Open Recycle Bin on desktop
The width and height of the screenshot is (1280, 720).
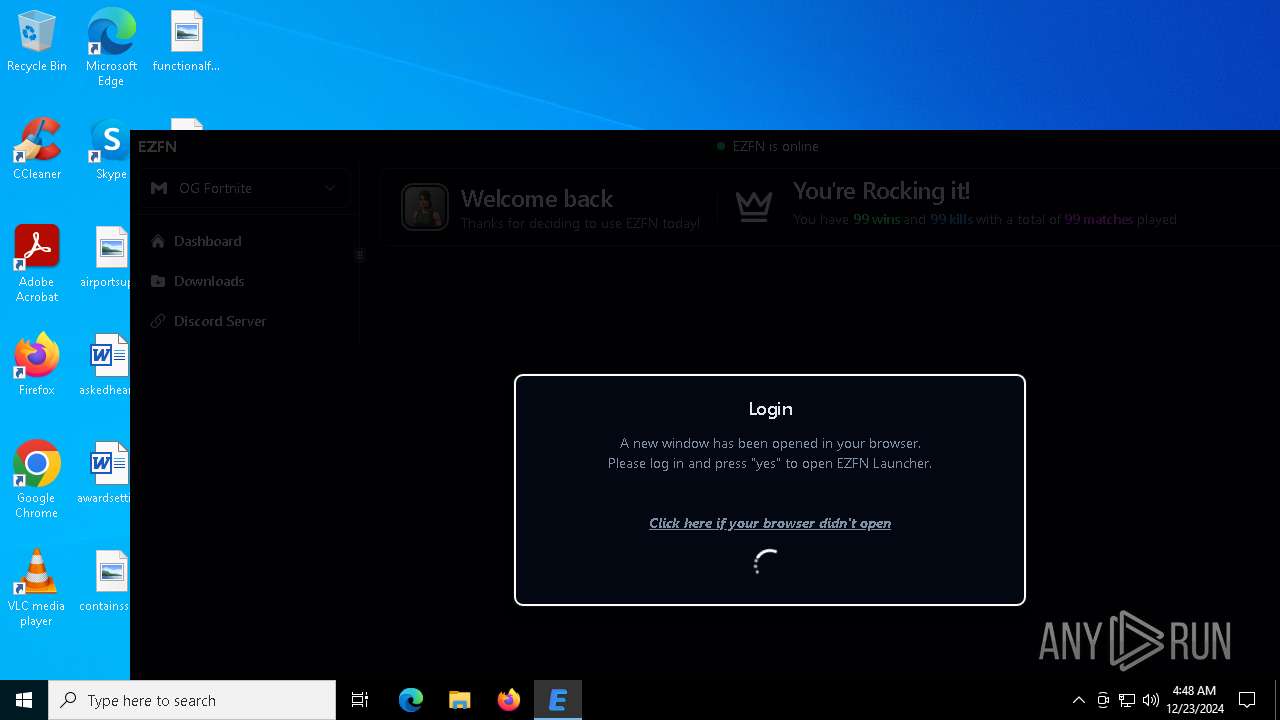pyautogui.click(x=37, y=42)
